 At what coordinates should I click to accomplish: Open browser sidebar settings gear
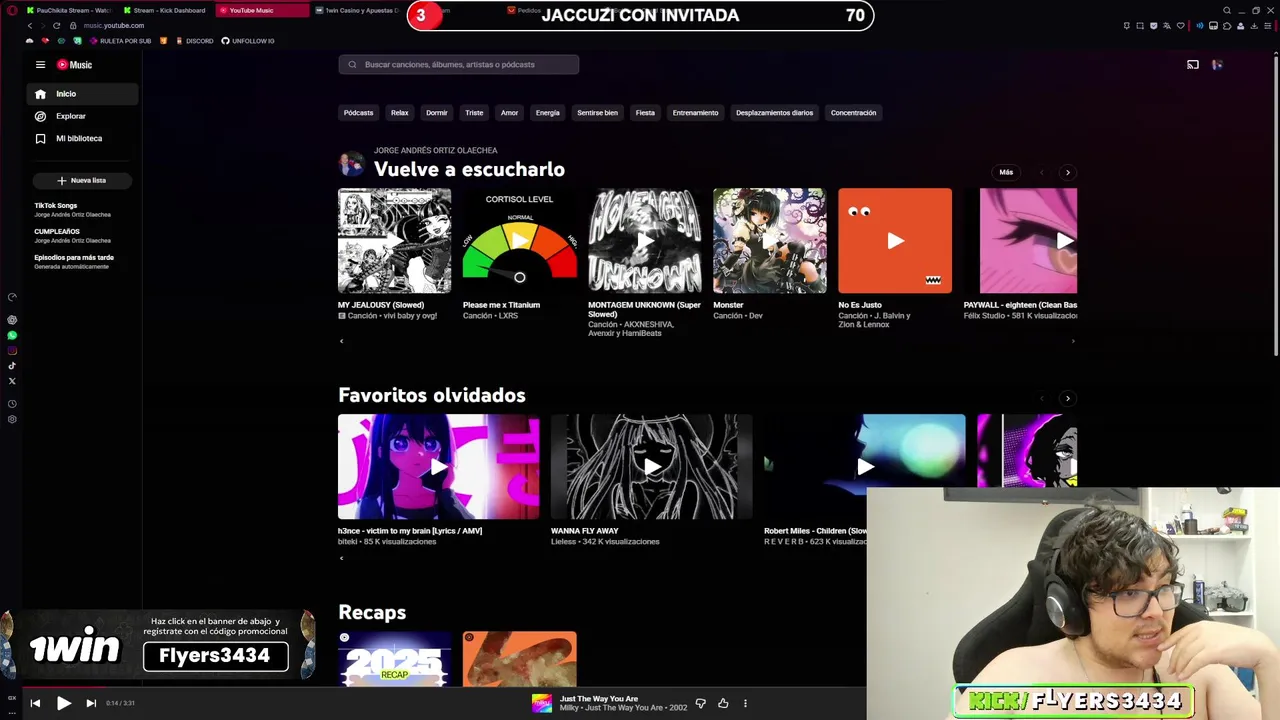click(12, 419)
